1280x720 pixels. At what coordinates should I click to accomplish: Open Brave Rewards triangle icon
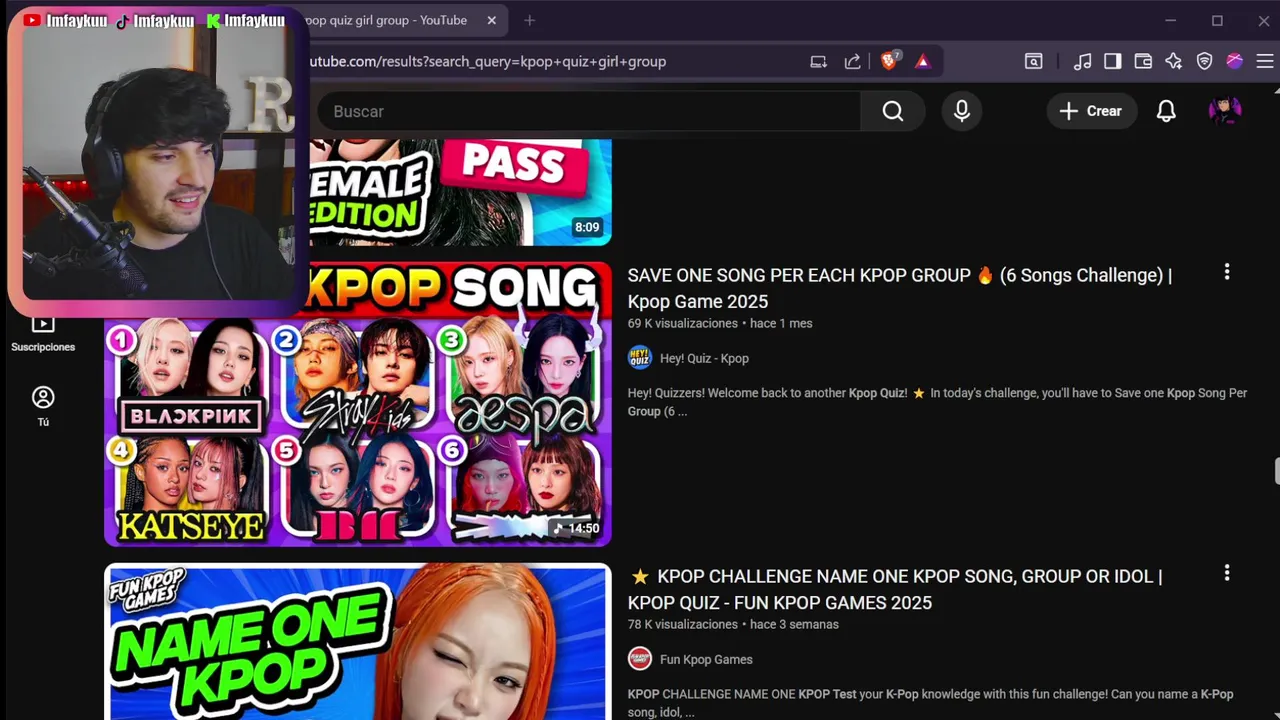click(922, 61)
